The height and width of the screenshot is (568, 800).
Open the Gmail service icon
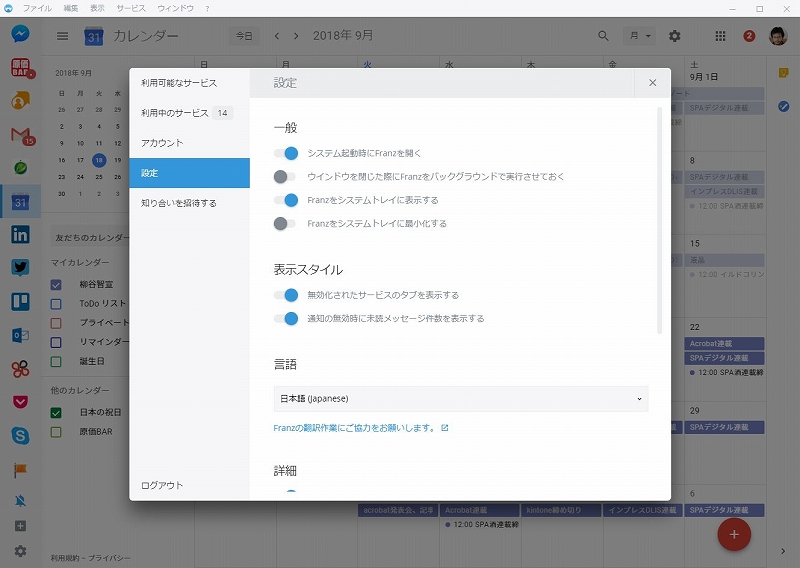21,135
